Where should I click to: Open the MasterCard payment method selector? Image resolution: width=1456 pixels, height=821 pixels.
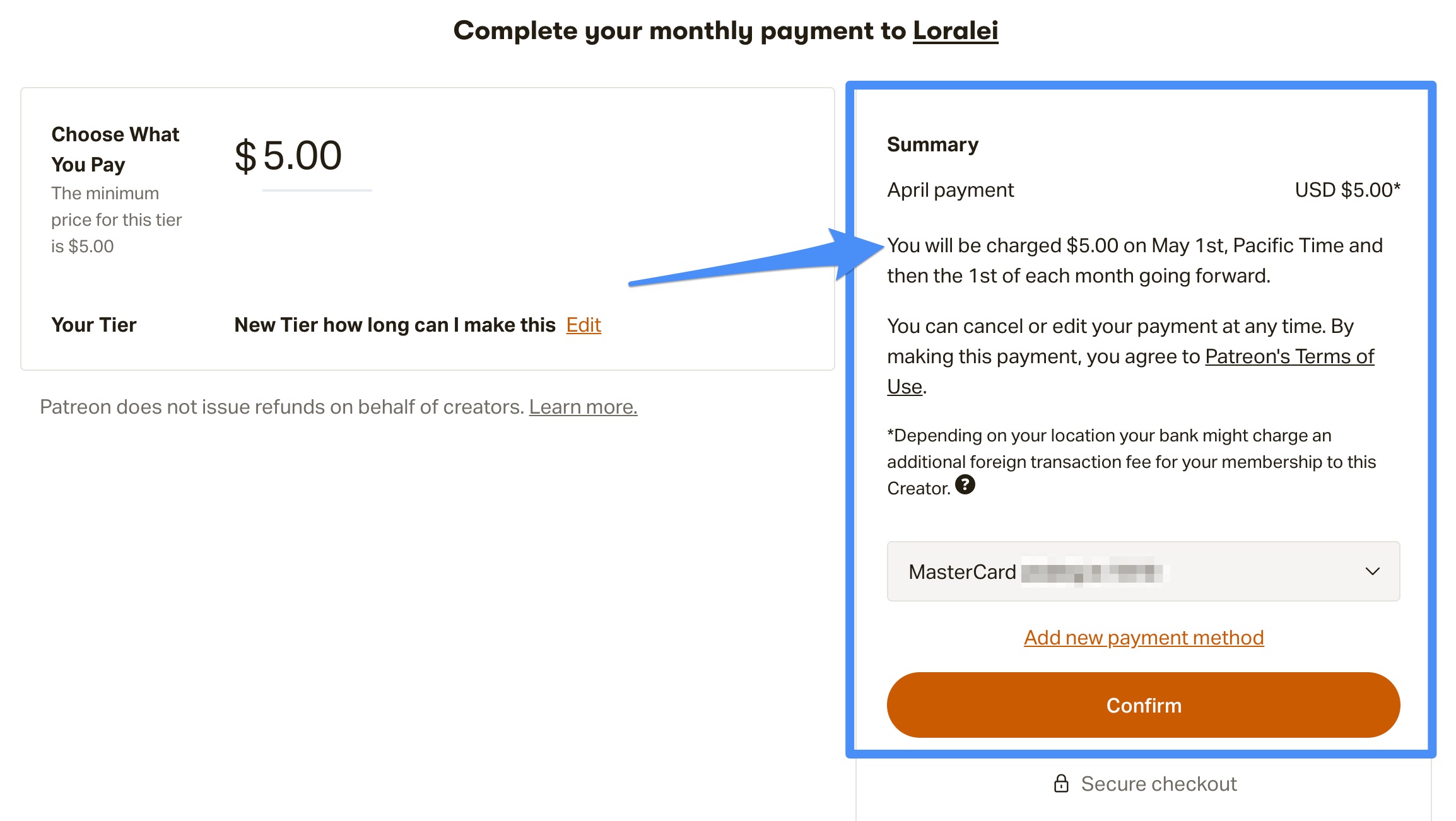(1143, 571)
